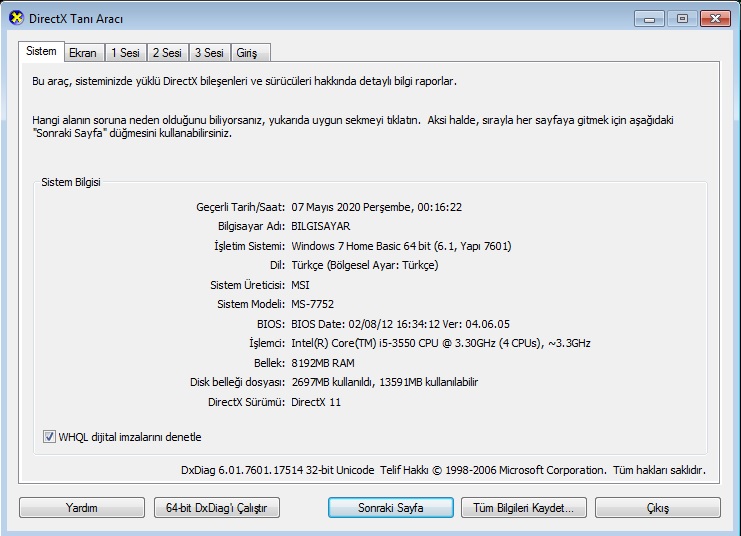
Task: Click the Sonraki Sayfa button
Action: pyautogui.click(x=391, y=508)
